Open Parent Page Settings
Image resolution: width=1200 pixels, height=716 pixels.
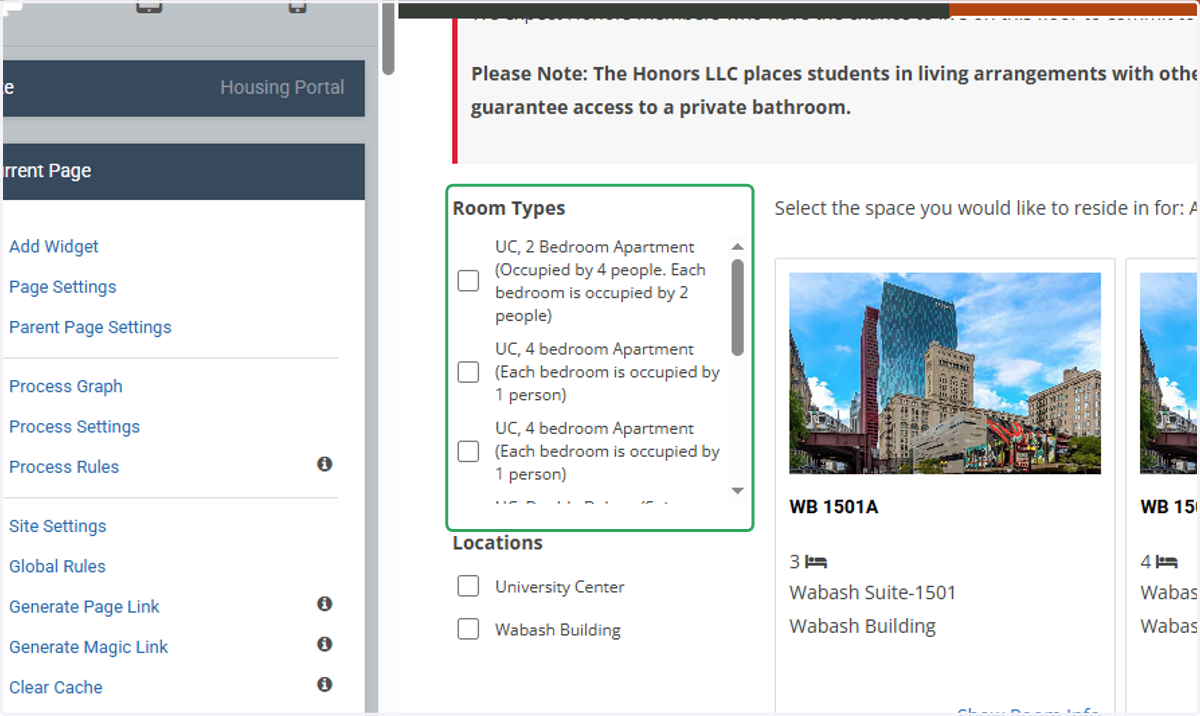(x=90, y=327)
